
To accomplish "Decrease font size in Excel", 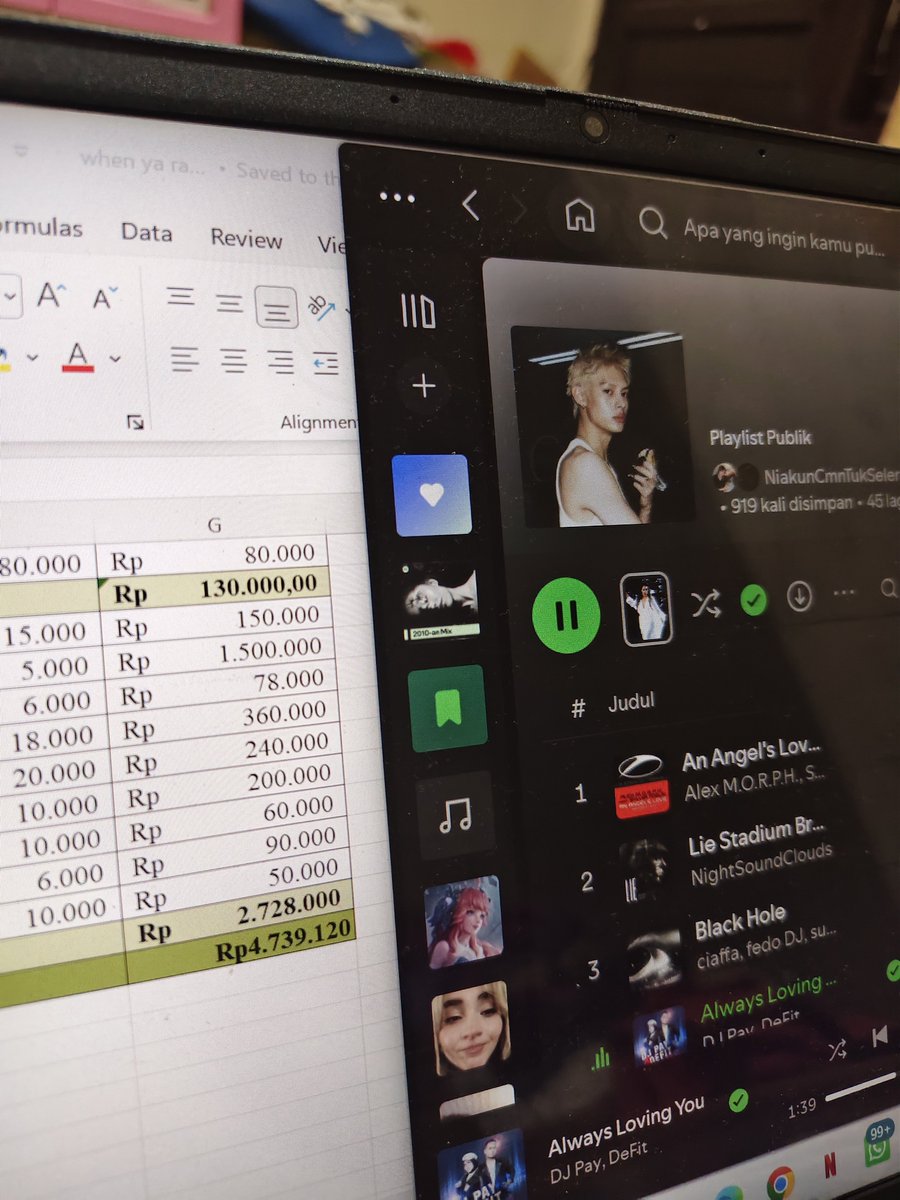I will coord(104,297).
